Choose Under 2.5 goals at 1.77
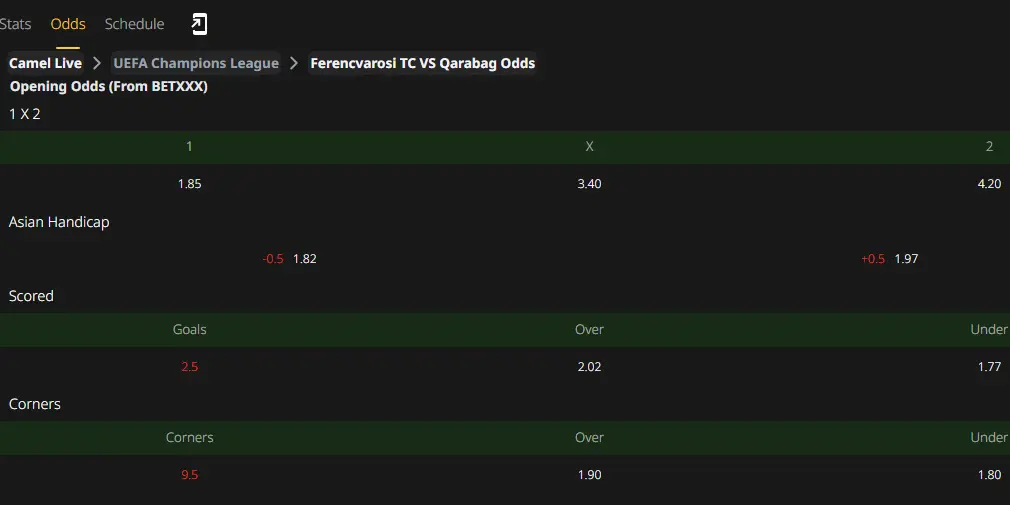This screenshot has height=505, width=1010. [989, 367]
